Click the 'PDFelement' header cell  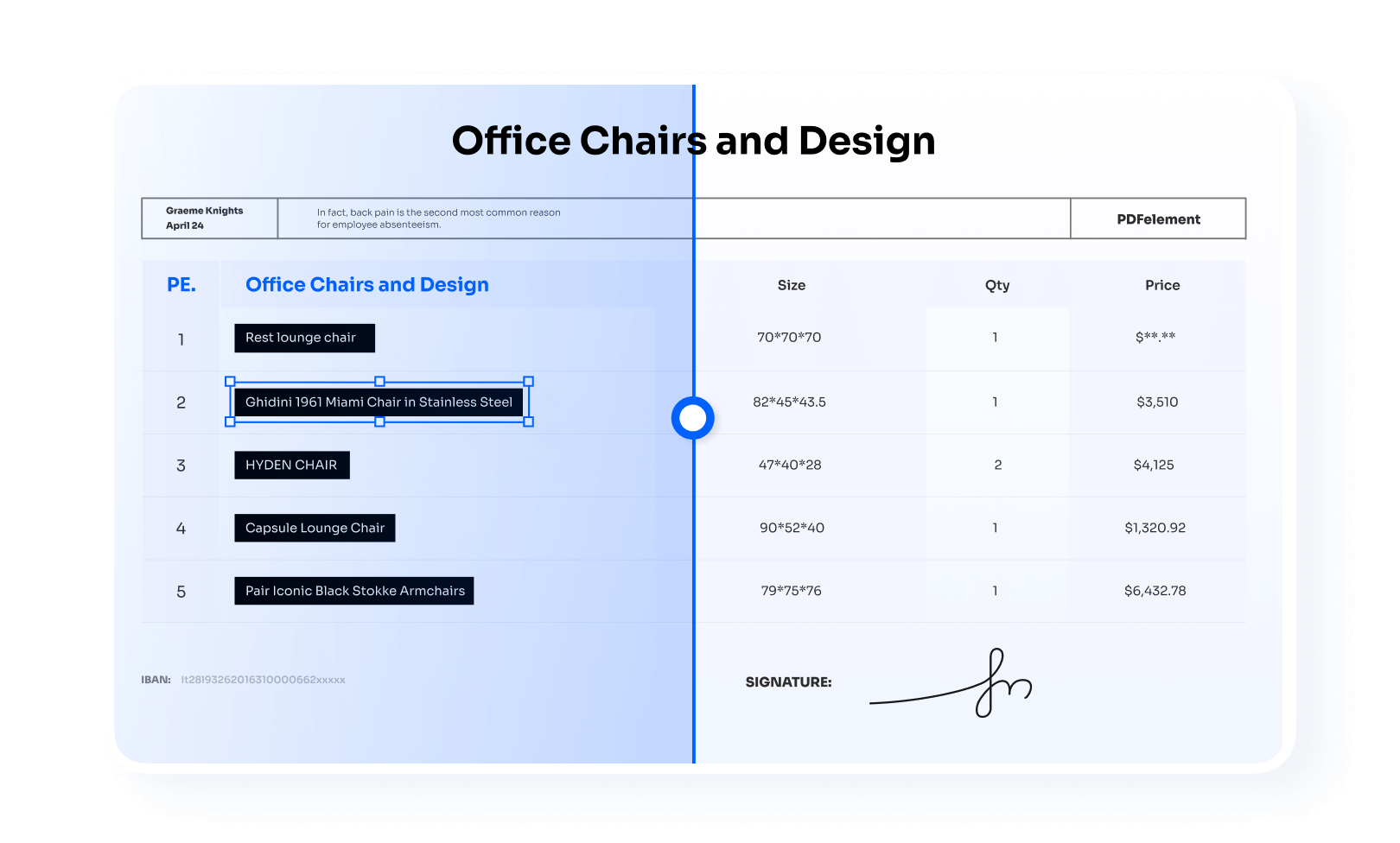coord(1158,219)
